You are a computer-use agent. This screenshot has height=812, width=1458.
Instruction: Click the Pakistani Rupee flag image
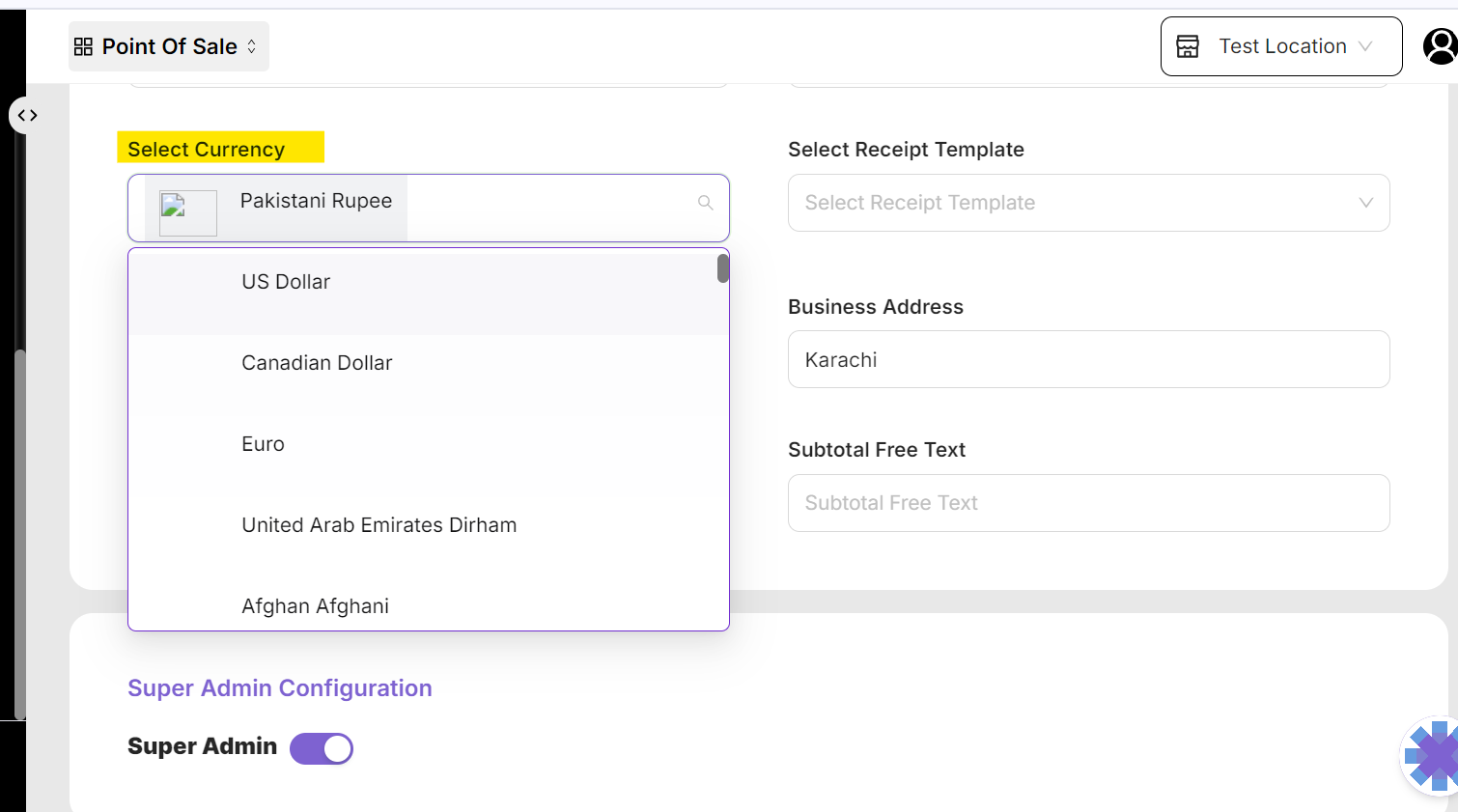(187, 212)
